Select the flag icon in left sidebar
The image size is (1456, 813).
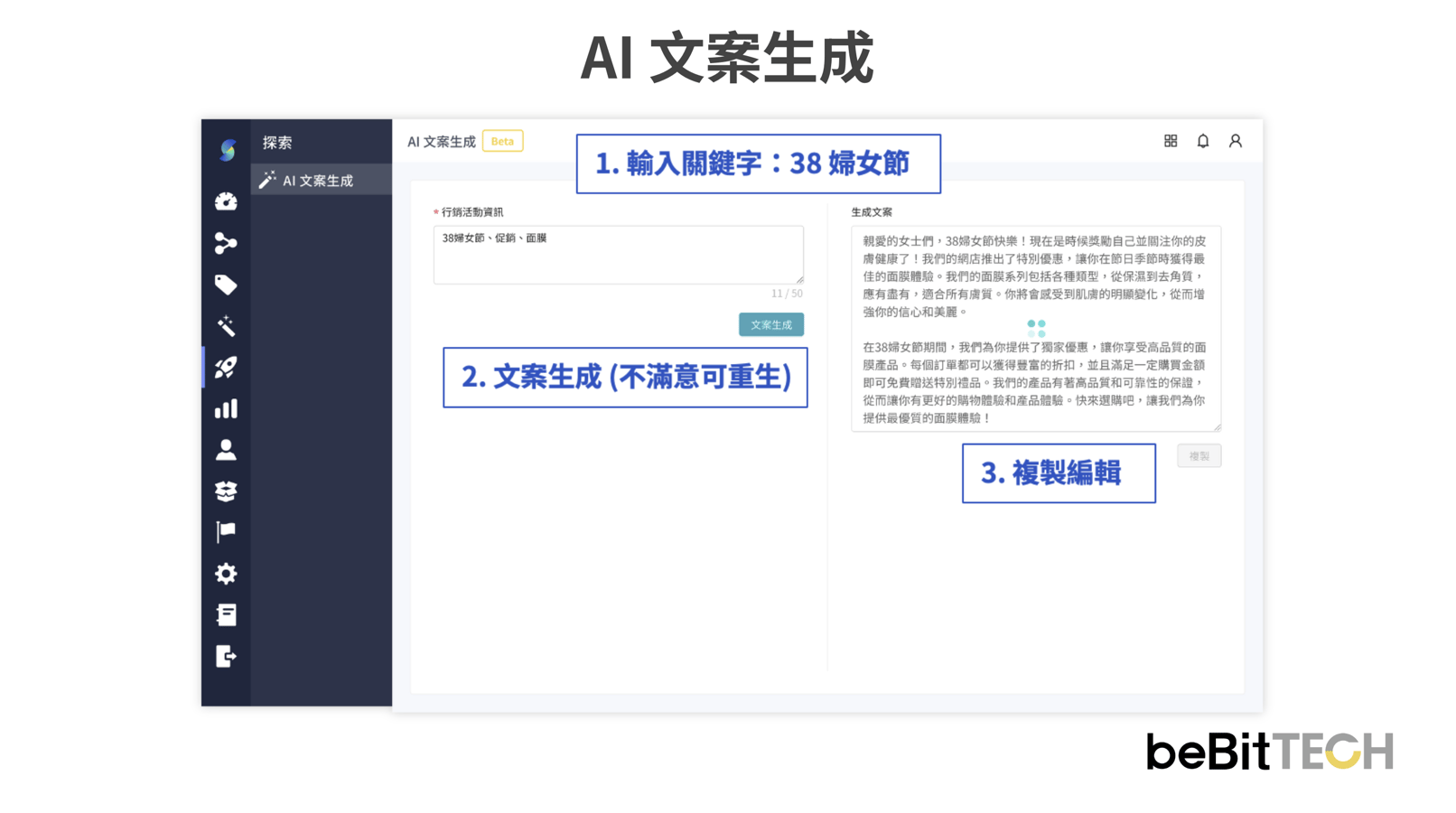226,532
